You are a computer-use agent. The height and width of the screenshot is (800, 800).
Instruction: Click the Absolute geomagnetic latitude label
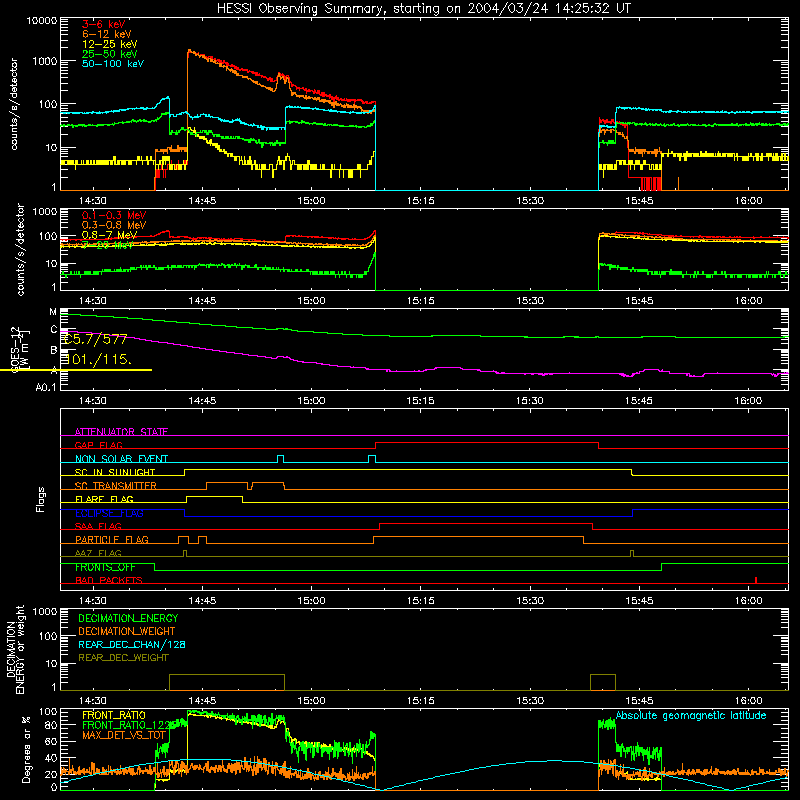click(x=691, y=715)
